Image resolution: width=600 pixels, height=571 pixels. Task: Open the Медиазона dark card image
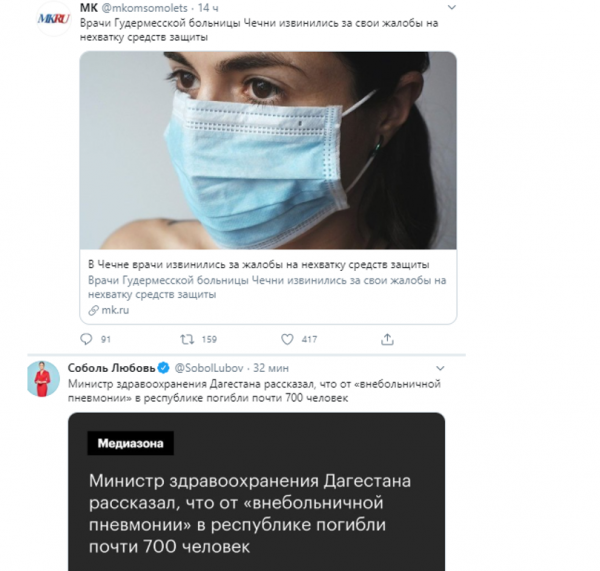(x=256, y=492)
